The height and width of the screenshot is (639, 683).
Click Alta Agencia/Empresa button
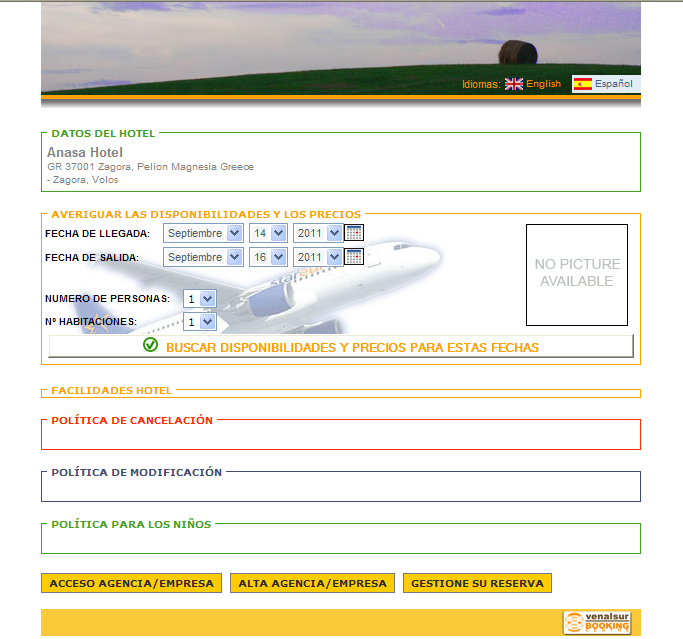point(312,583)
